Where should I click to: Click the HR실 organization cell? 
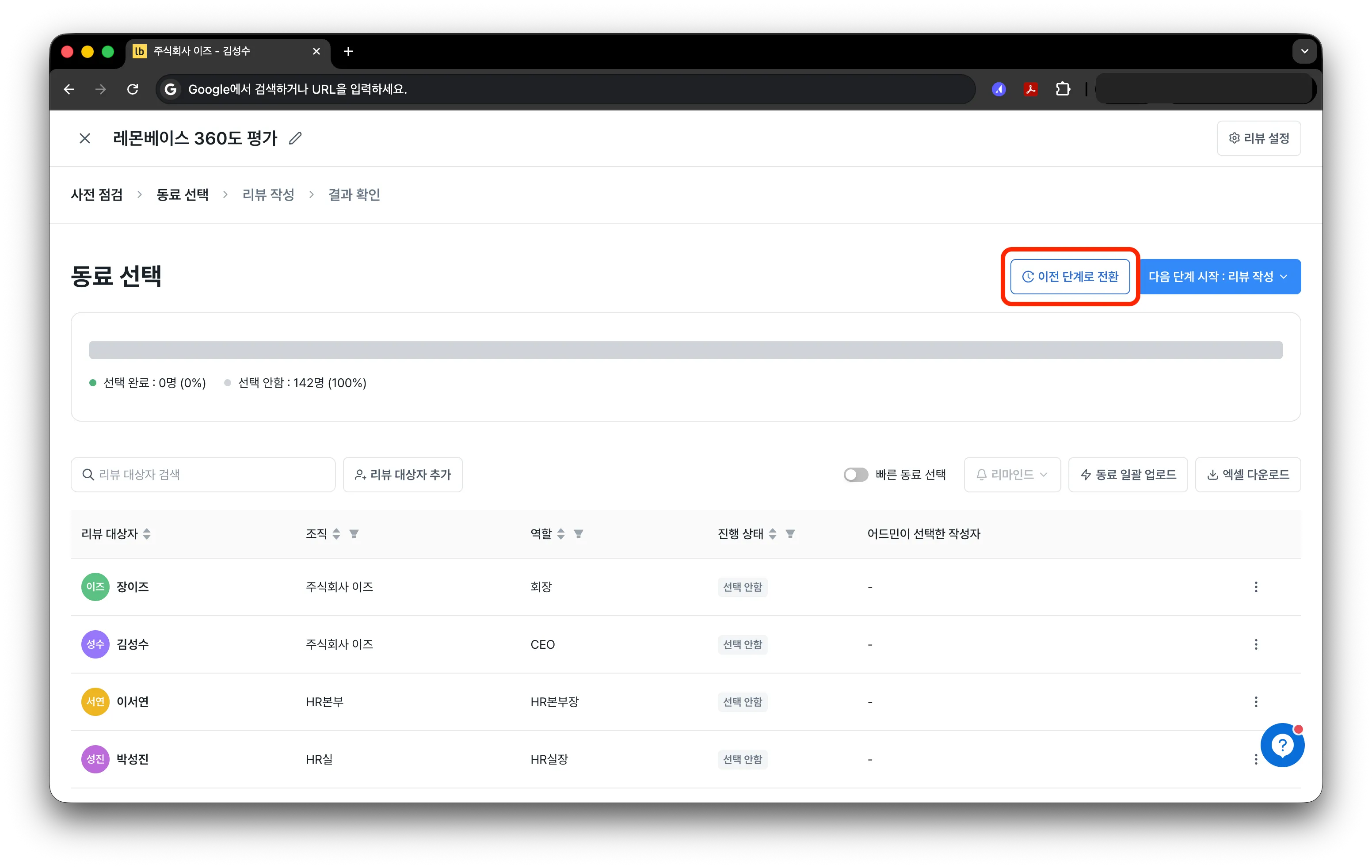point(319,760)
